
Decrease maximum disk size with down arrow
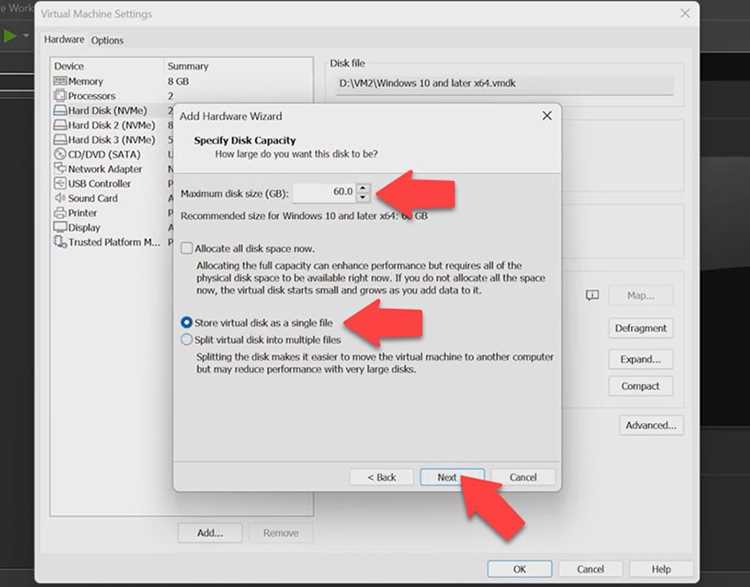pos(363,197)
